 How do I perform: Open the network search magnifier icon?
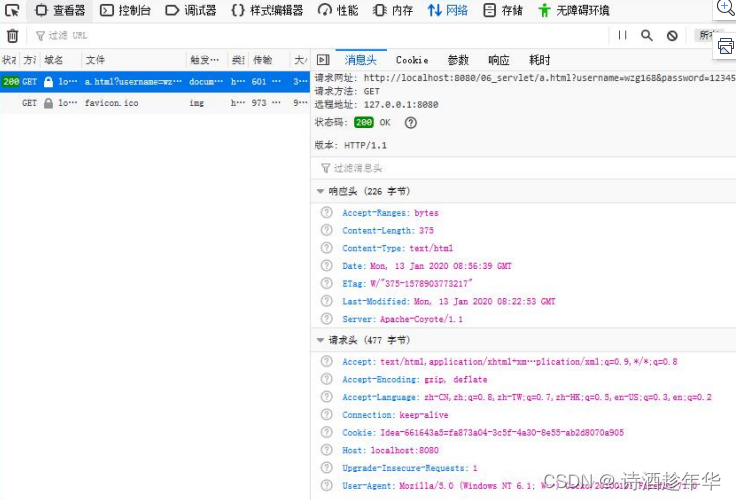647,35
